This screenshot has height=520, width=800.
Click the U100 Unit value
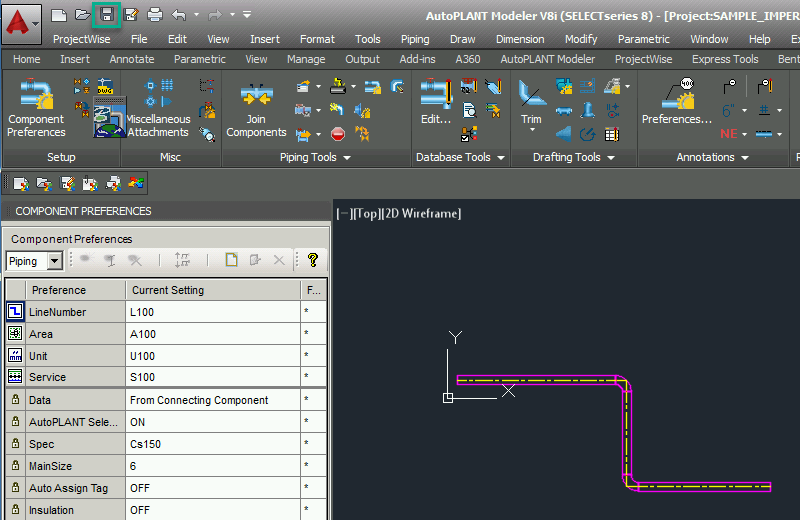[213, 356]
